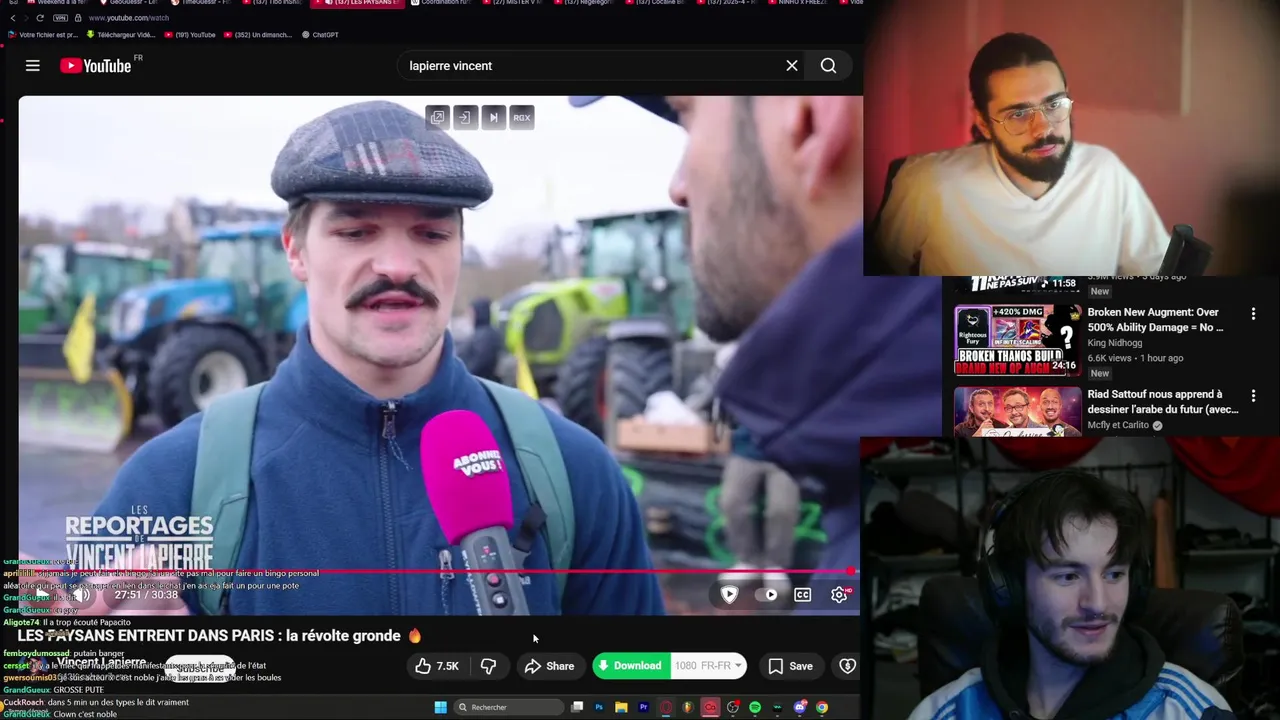Screen dimensions: 1280x720
Task: Open the Mcfly et Carlito channel link
Action: point(1118,425)
